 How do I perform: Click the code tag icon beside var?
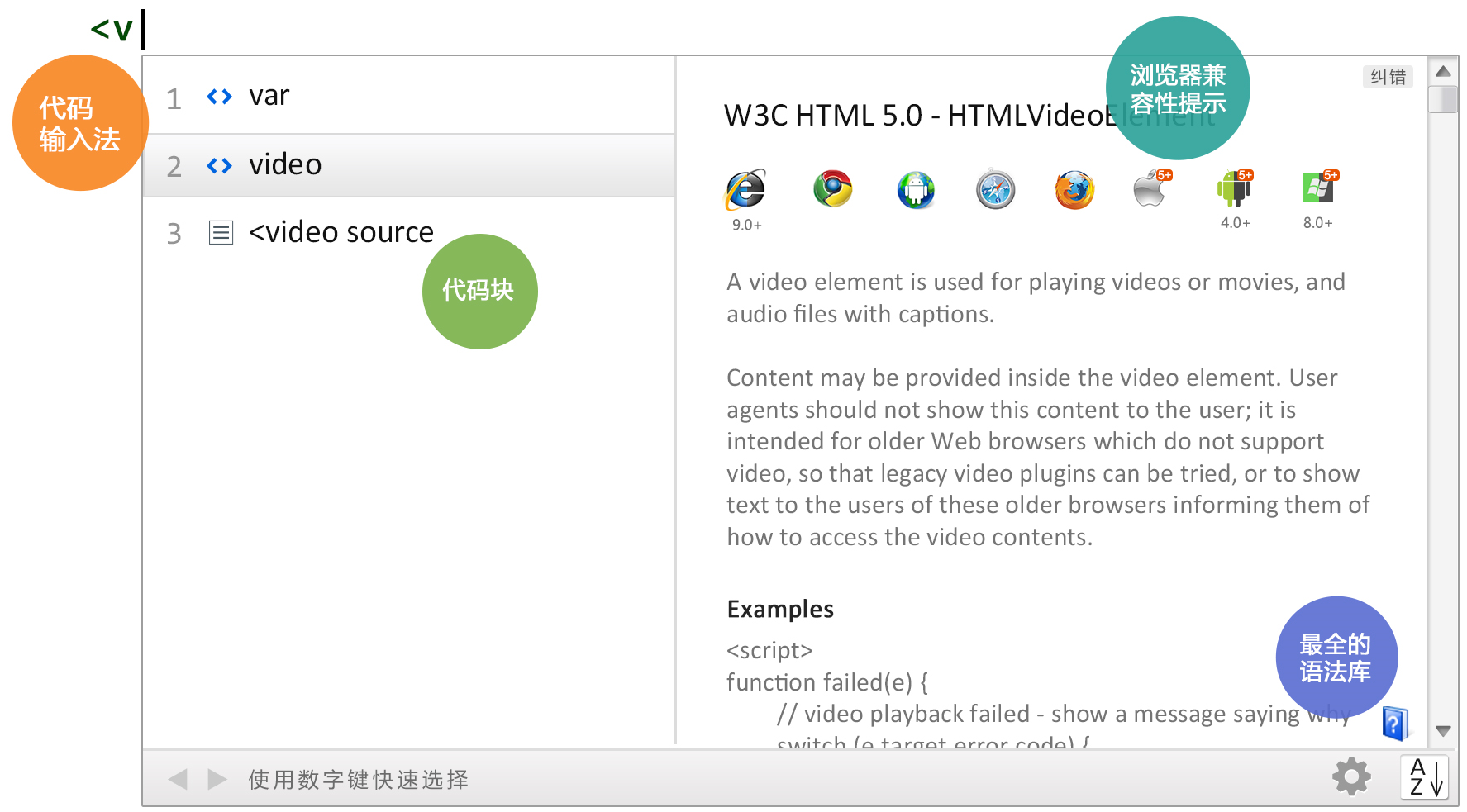(x=219, y=97)
